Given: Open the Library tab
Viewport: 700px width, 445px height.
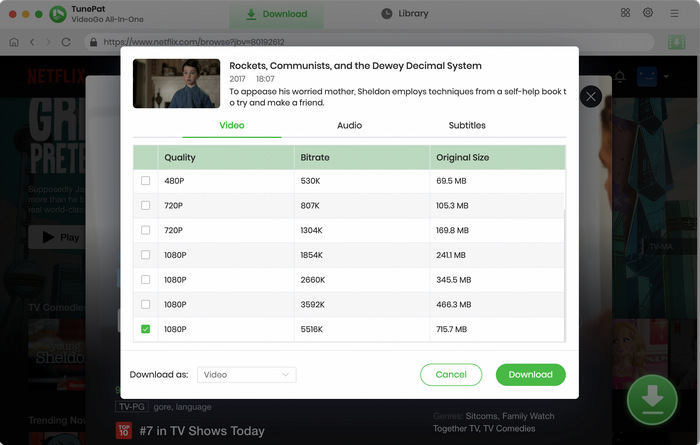Looking at the screenshot, I should point(405,14).
